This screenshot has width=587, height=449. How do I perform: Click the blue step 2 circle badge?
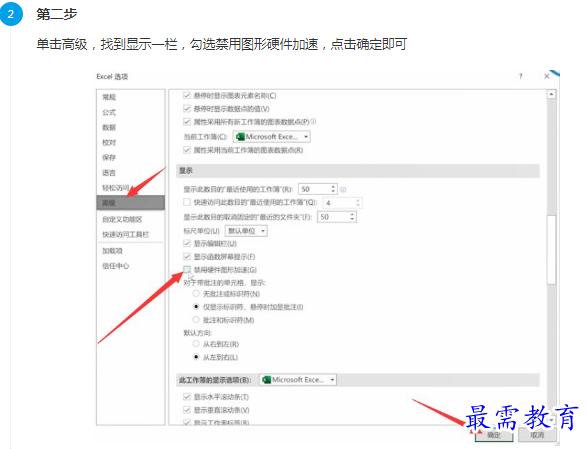pyautogui.click(x=11, y=14)
